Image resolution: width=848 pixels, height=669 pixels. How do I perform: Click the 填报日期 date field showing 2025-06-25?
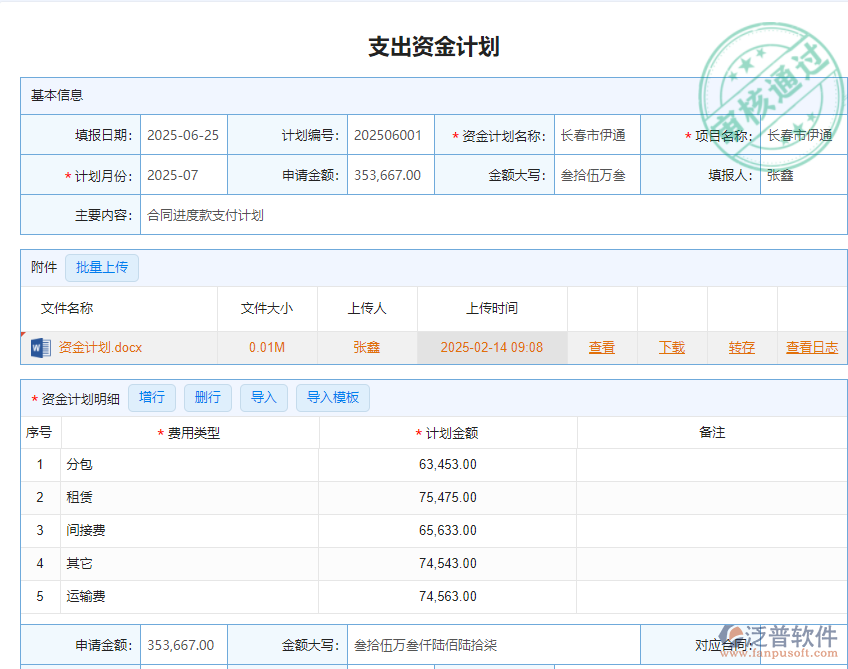click(182, 133)
